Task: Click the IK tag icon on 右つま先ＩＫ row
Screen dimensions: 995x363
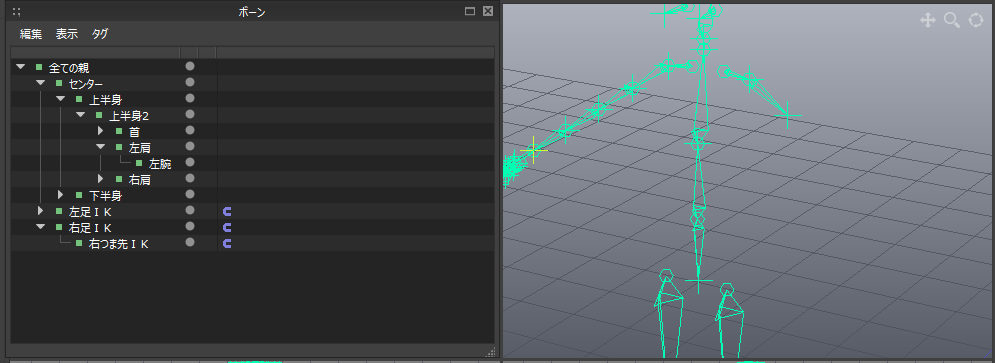Action: coord(227,243)
